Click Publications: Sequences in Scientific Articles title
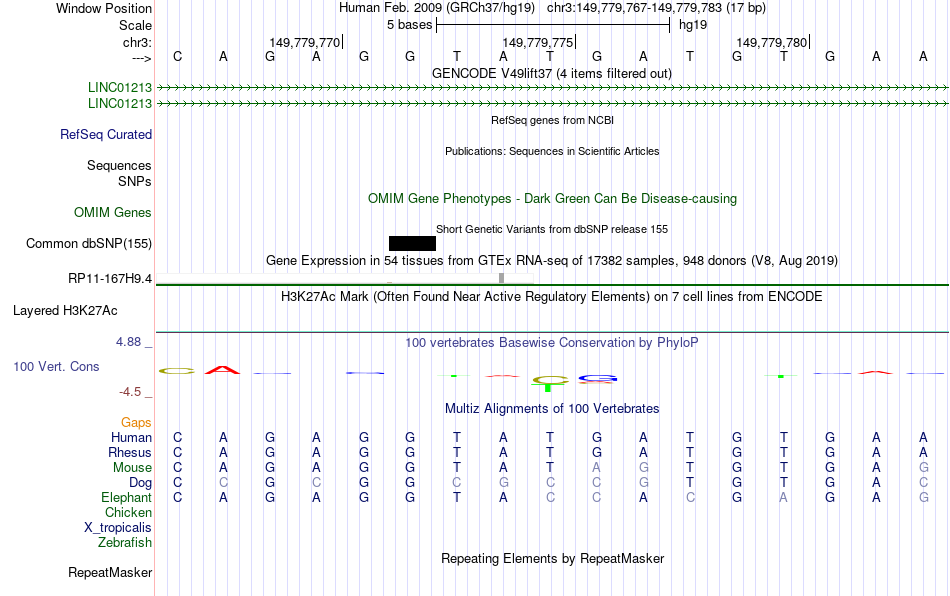This screenshot has height=596, width=950. click(552, 151)
